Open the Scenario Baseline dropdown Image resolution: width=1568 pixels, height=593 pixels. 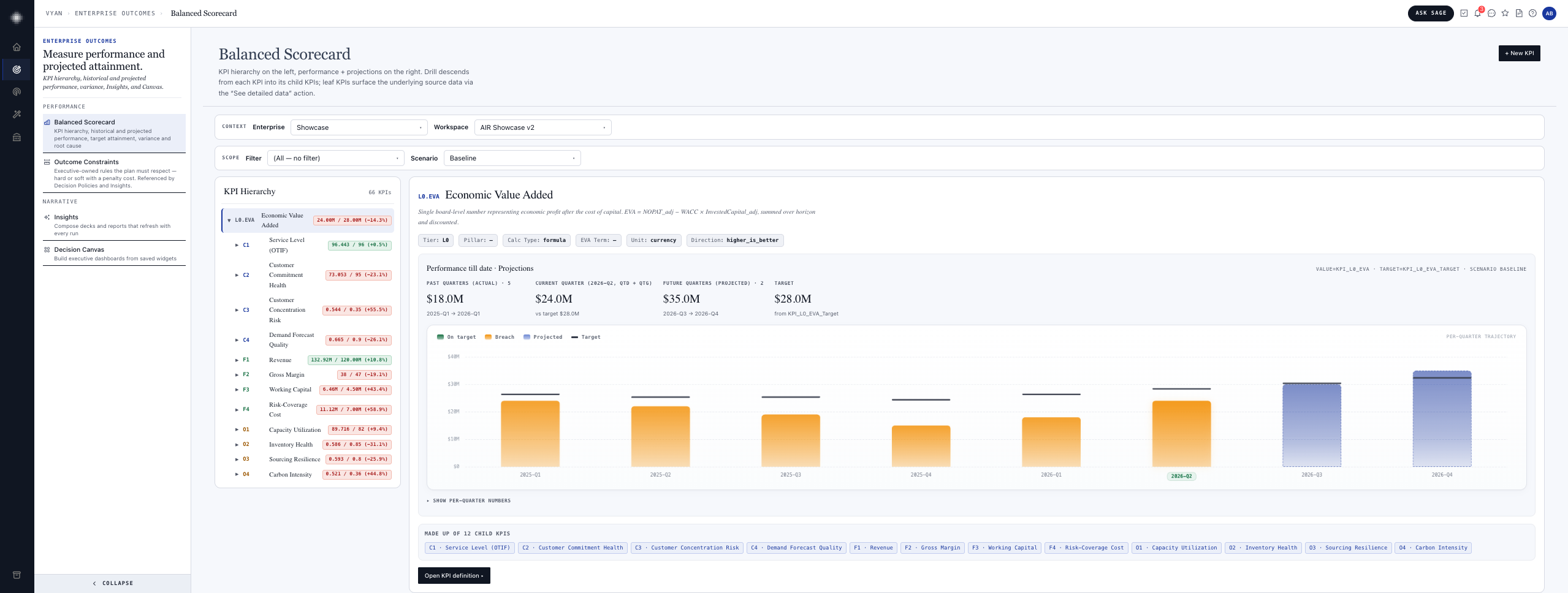click(512, 158)
